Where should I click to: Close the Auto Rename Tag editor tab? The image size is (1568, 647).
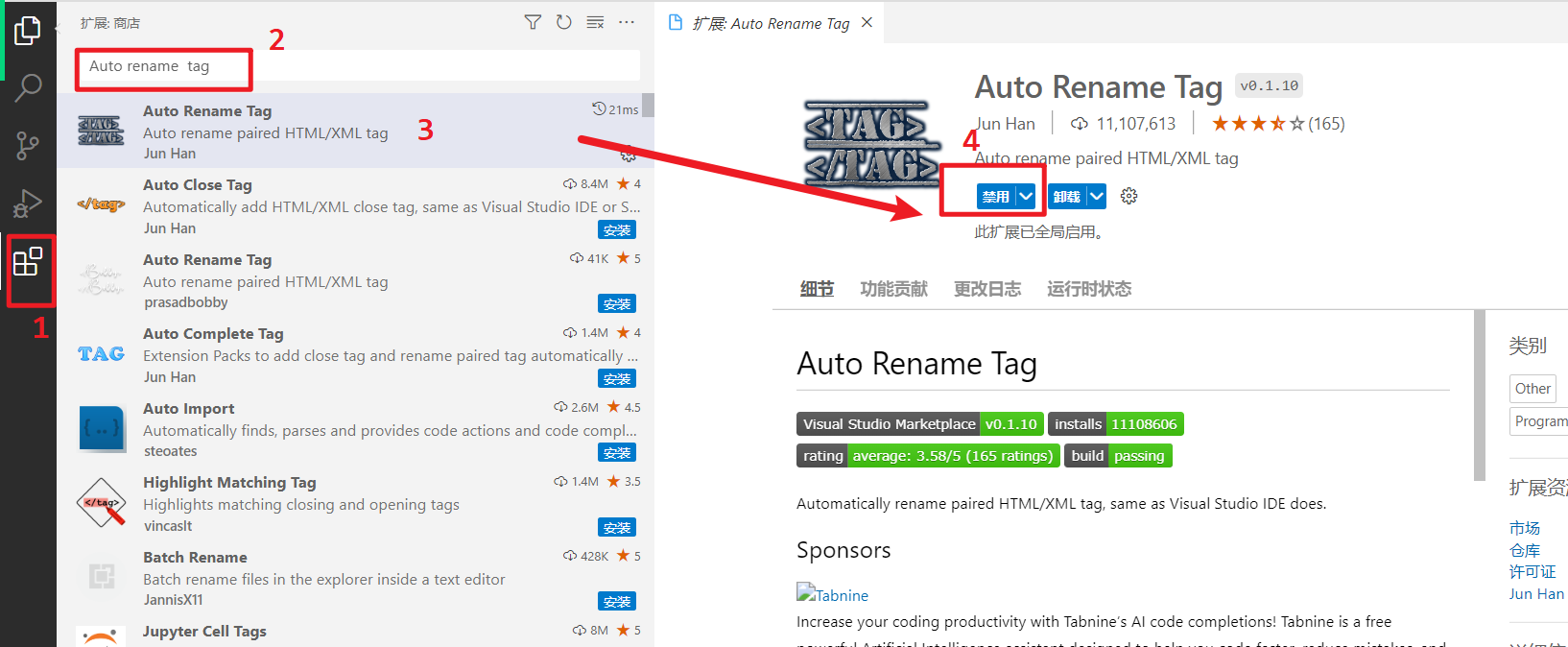(x=867, y=22)
